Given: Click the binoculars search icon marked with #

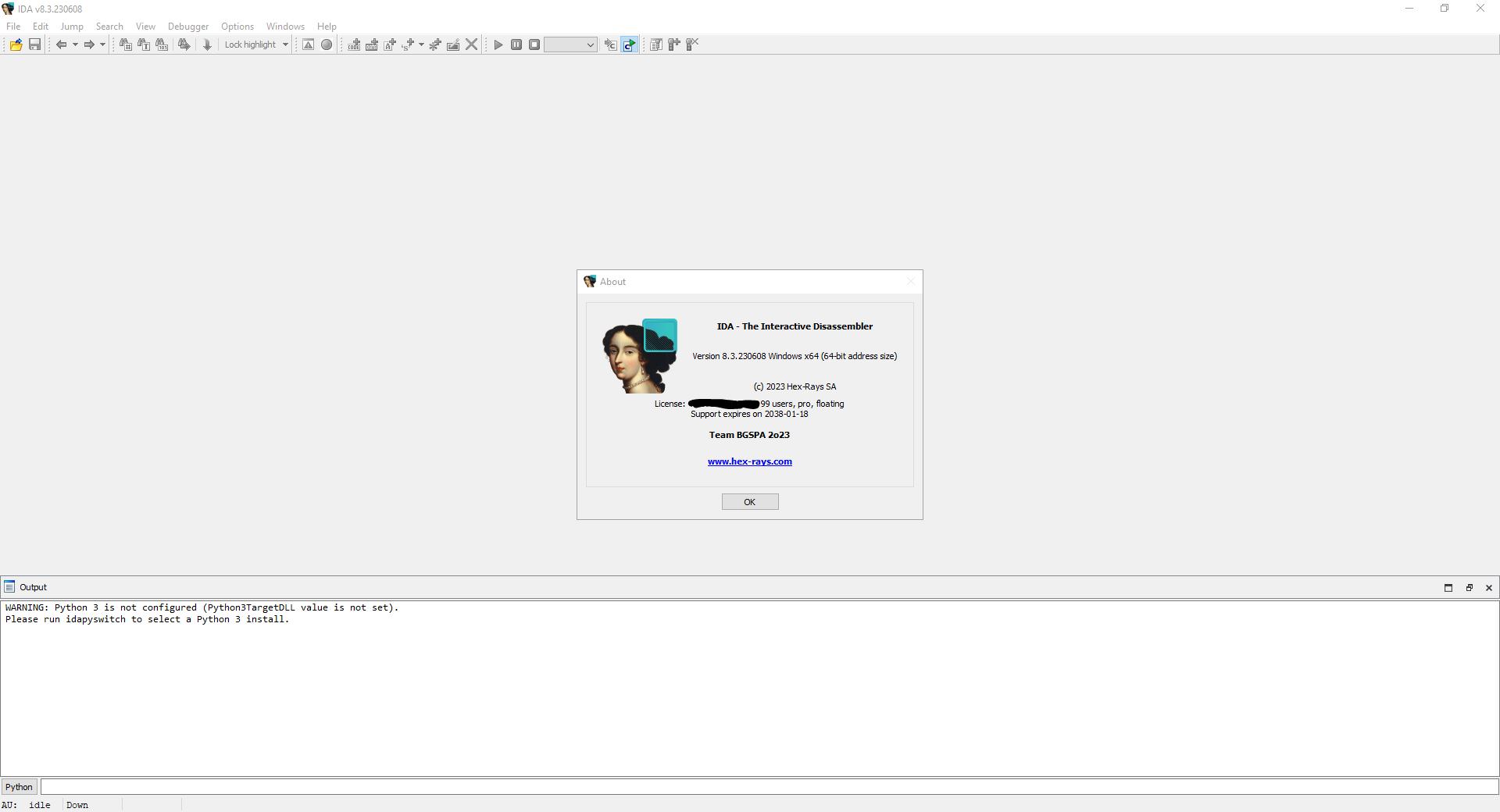Looking at the screenshot, I should pyautogui.click(x=125, y=45).
